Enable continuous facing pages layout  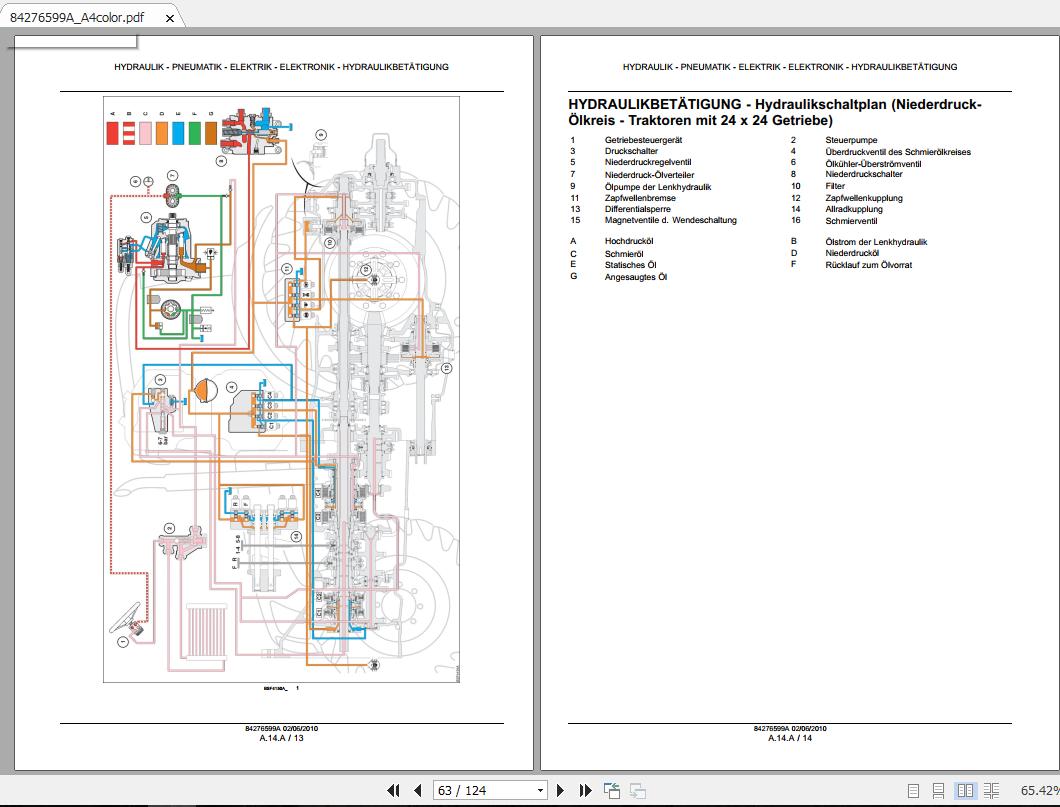991,790
